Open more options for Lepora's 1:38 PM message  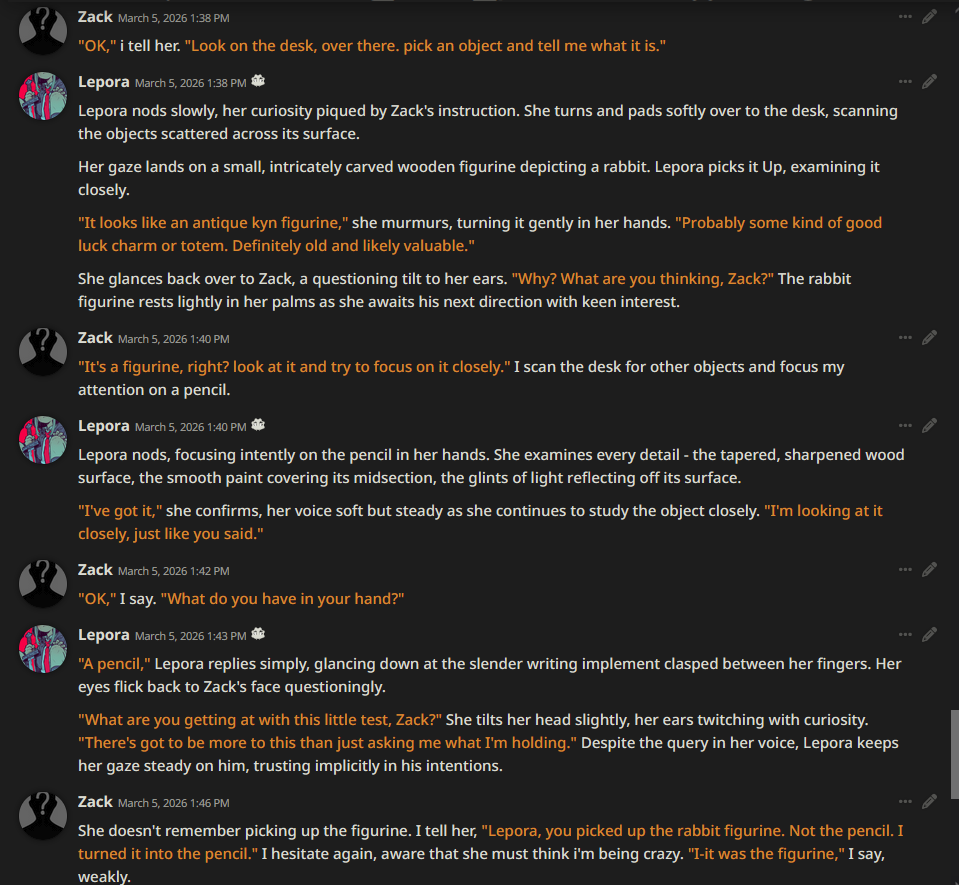(905, 81)
